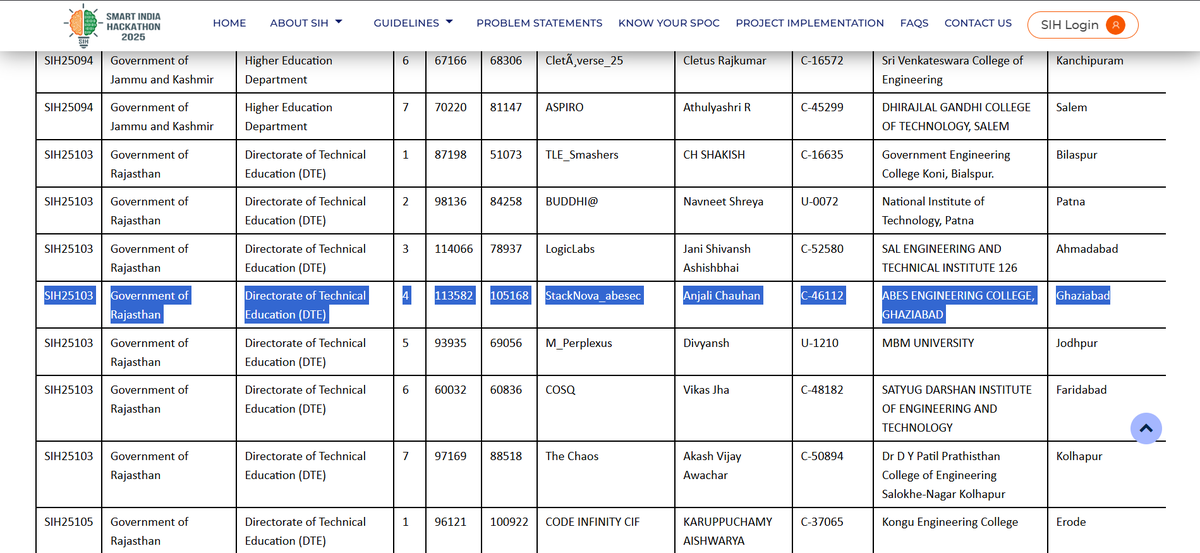Click city Faridabad
This screenshot has width=1200, height=553.
point(1082,390)
